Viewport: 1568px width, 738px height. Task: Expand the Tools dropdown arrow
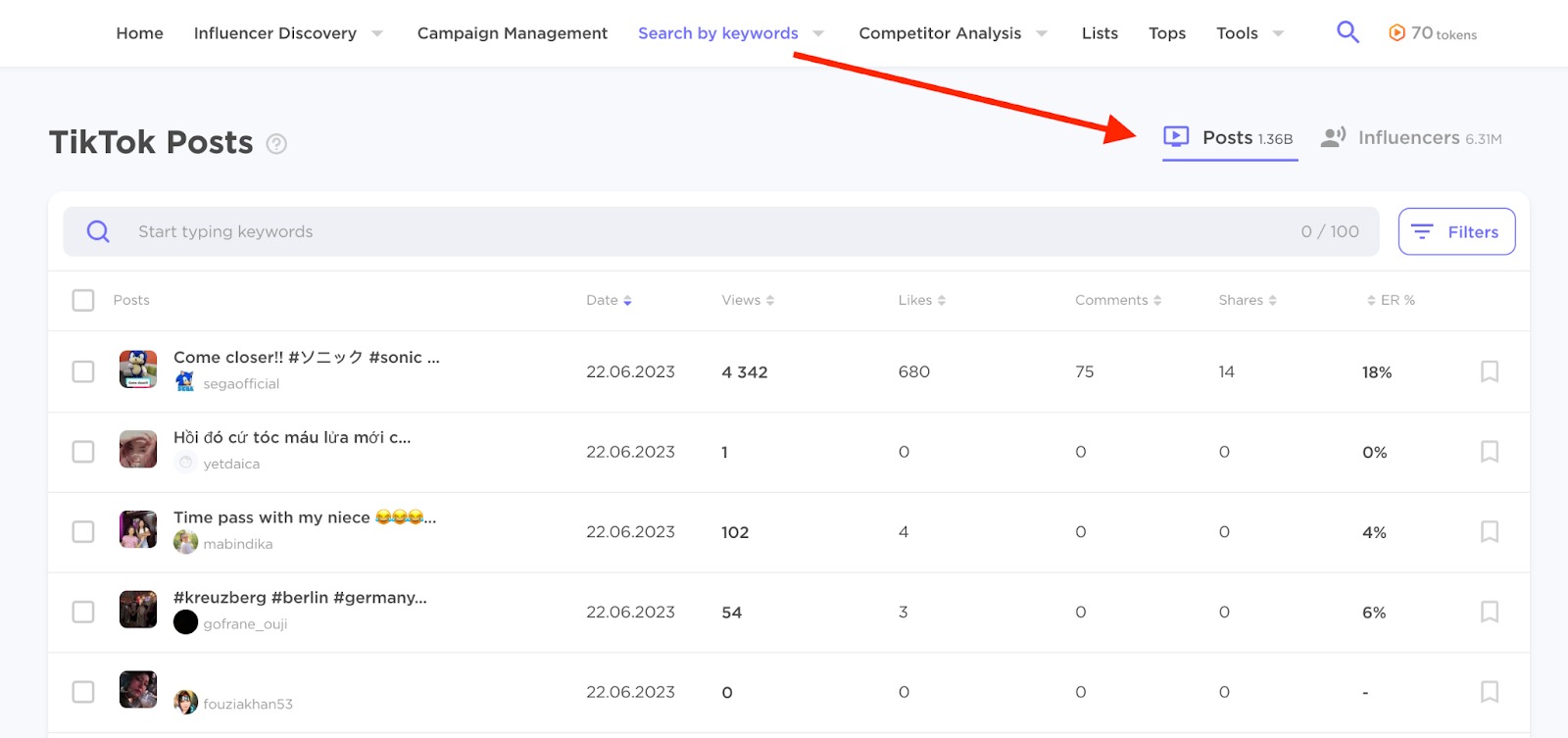[1278, 34]
